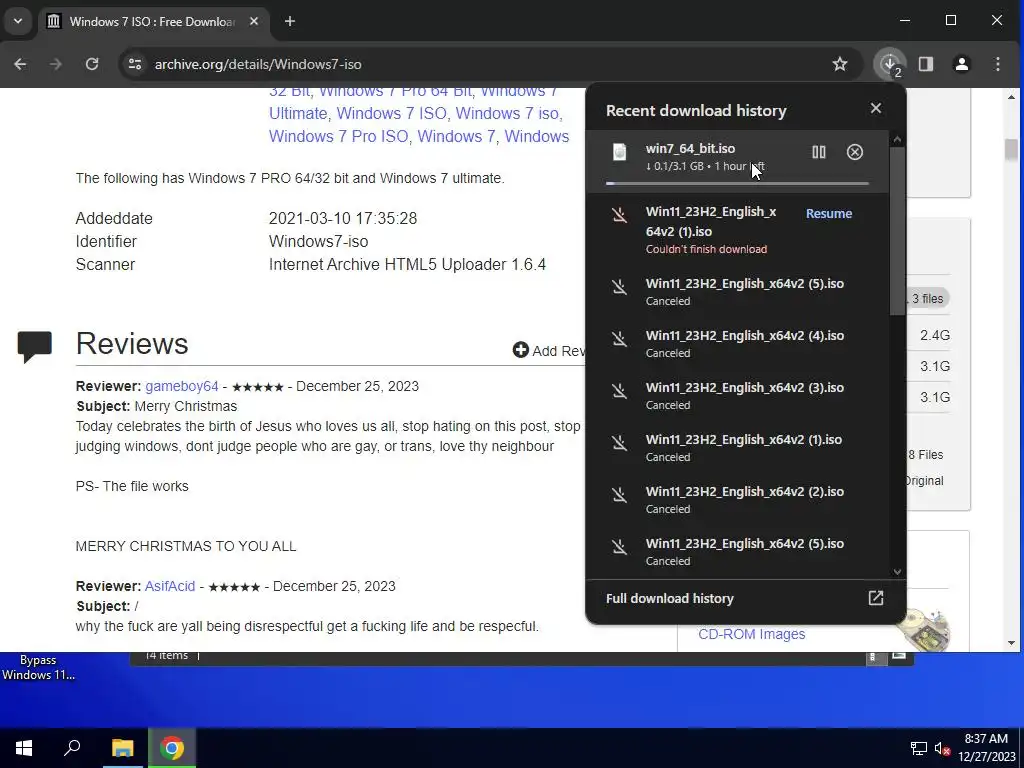This screenshot has height=768, width=1024.
Task: Select canceled Win11_23H2_English_x64v2 (4).iso entry
Action: (737, 344)
